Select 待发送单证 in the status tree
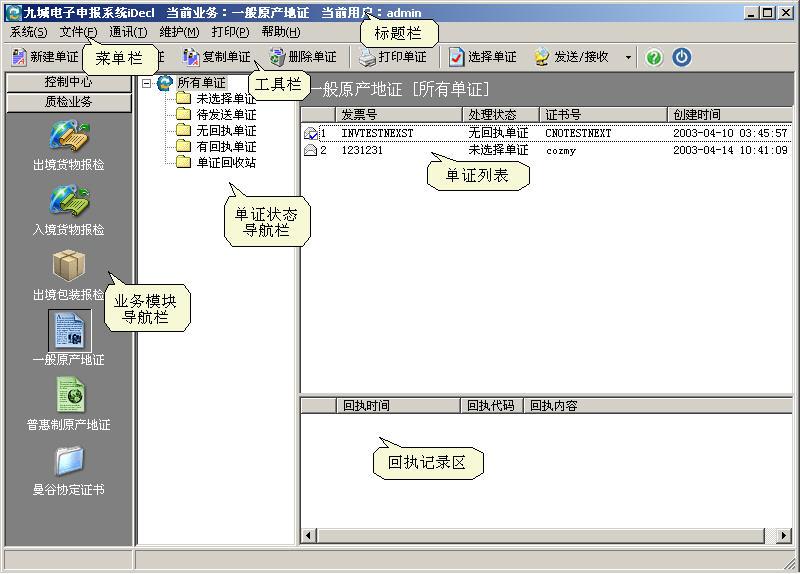 point(225,114)
